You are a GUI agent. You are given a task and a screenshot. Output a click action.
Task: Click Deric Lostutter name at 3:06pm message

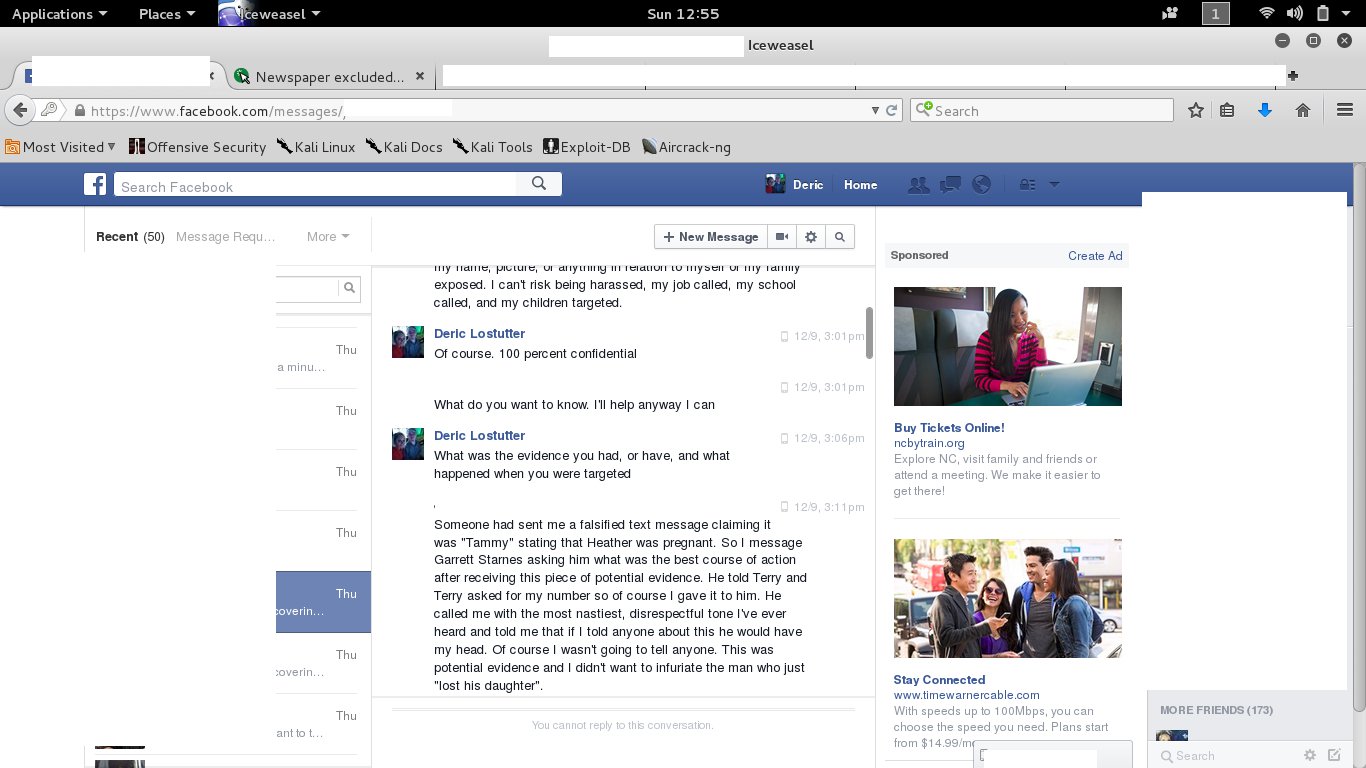(479, 436)
